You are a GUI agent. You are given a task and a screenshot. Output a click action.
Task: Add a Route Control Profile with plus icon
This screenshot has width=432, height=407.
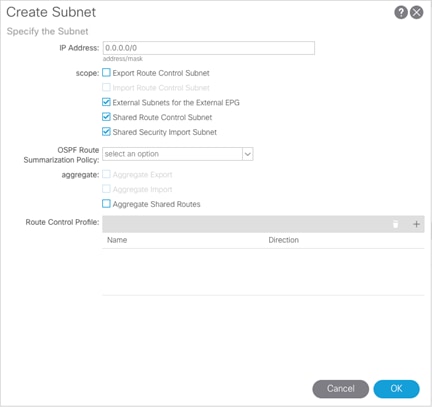click(416, 224)
